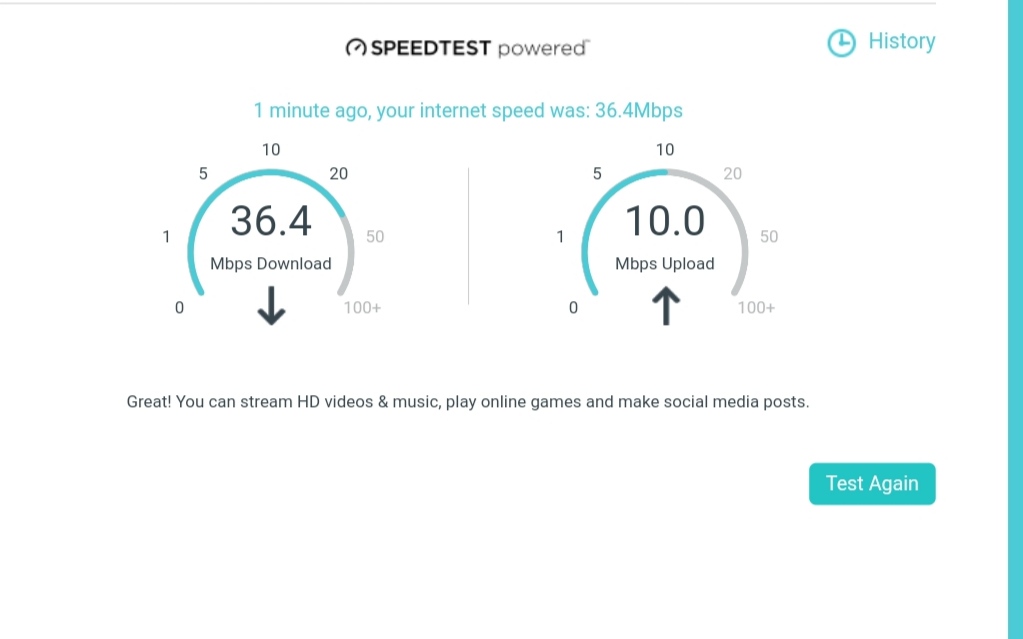Click the upload arrow icon
This screenshot has height=639, width=1023.
pyautogui.click(x=665, y=306)
